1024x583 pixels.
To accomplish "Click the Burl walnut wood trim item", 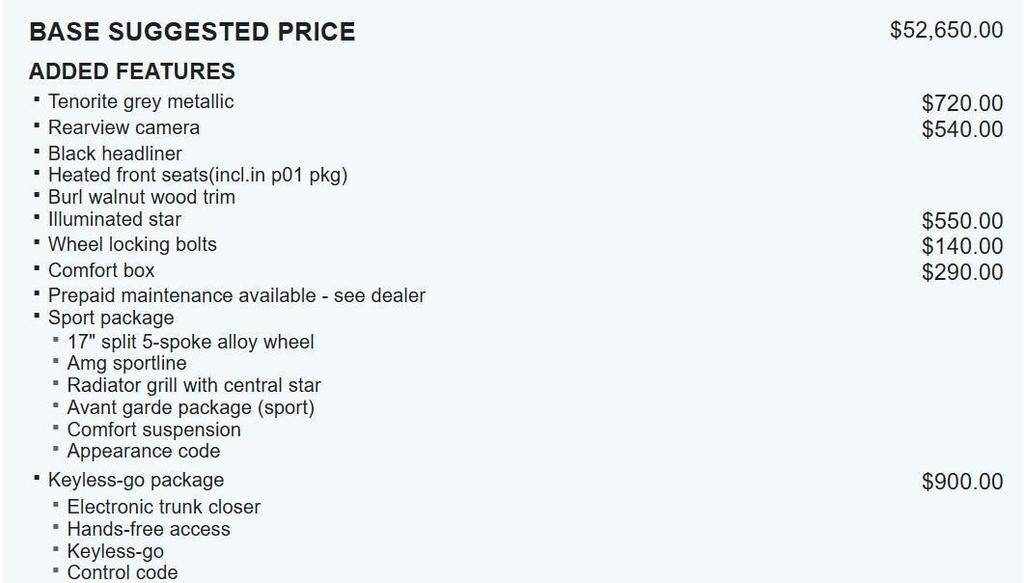I will [141, 197].
